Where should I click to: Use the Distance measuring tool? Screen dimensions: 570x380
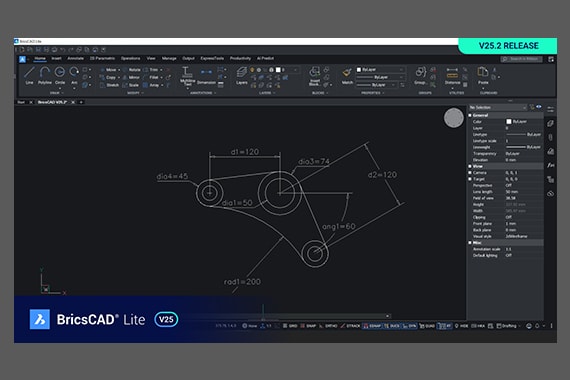[x=452, y=76]
